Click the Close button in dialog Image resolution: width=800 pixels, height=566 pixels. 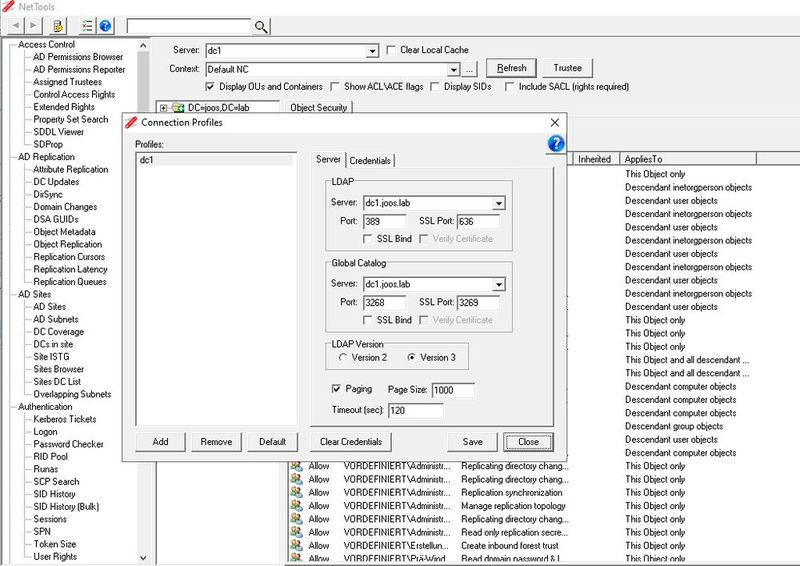click(528, 442)
